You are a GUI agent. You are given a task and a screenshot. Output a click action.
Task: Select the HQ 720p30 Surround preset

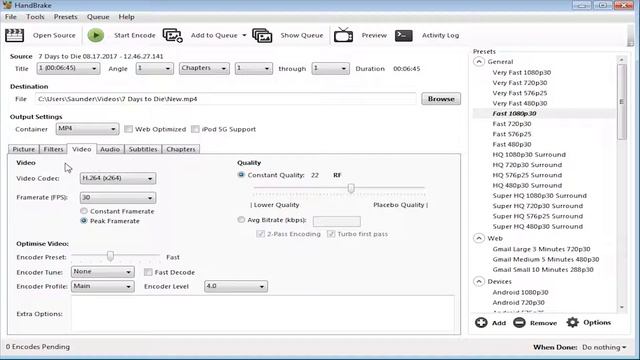(527, 165)
